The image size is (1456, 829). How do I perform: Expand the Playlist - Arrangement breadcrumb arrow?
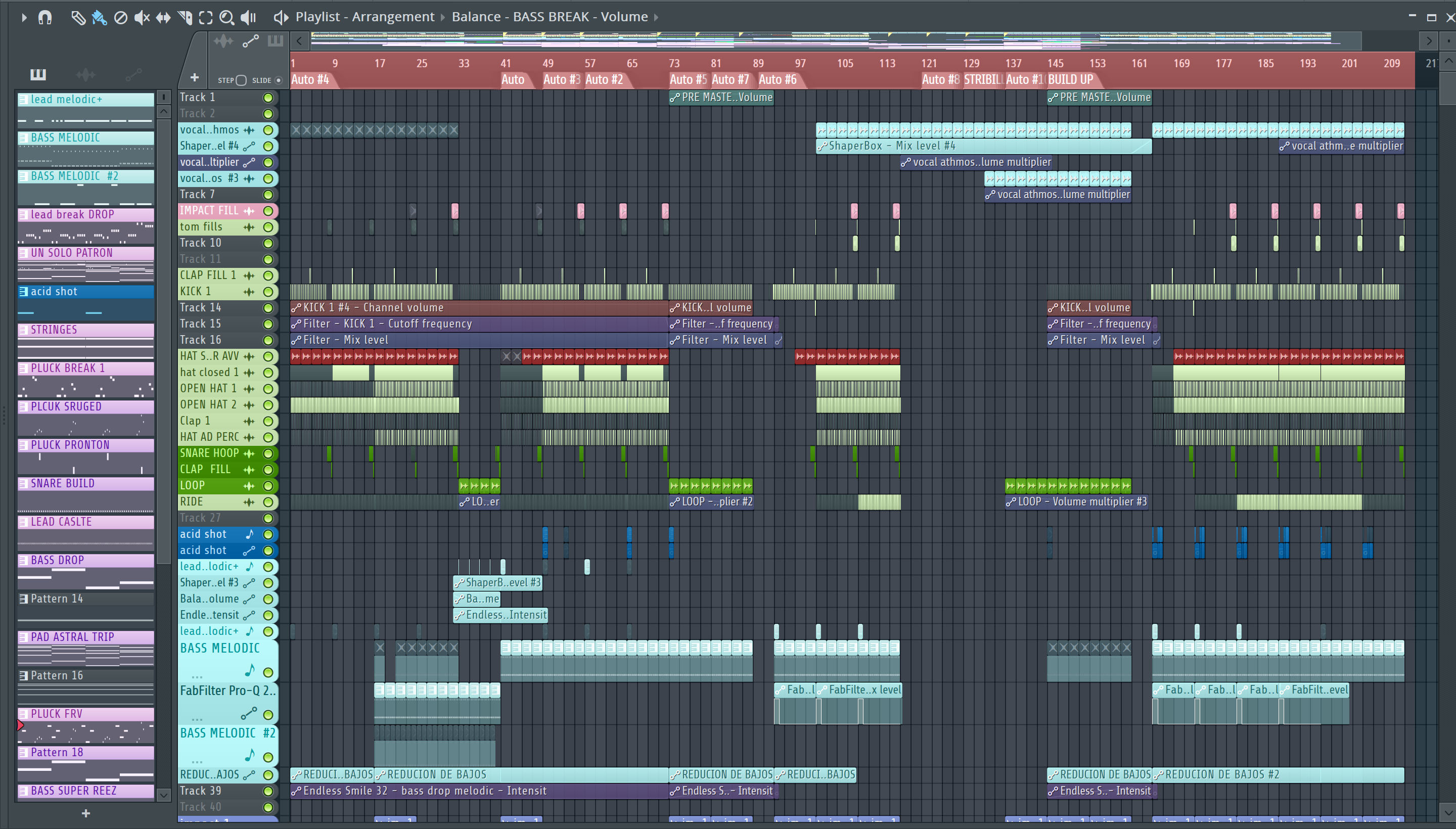(x=442, y=18)
